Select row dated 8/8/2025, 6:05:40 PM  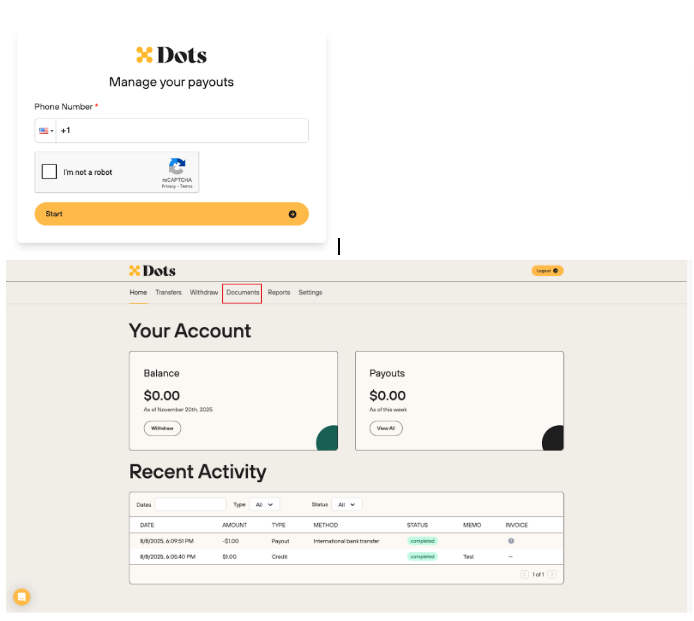[346, 556]
